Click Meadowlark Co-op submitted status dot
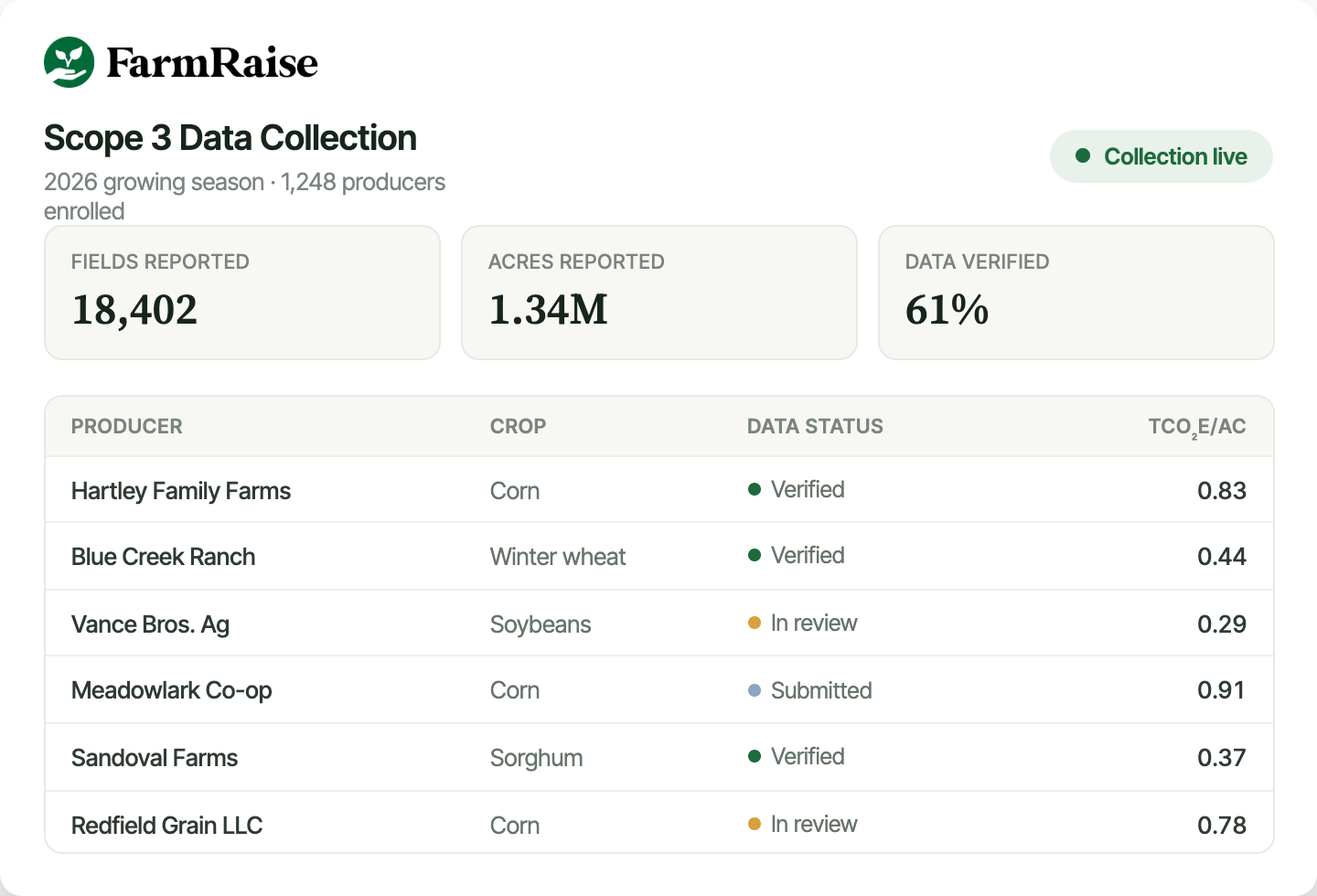This screenshot has width=1317, height=896. tap(755, 690)
